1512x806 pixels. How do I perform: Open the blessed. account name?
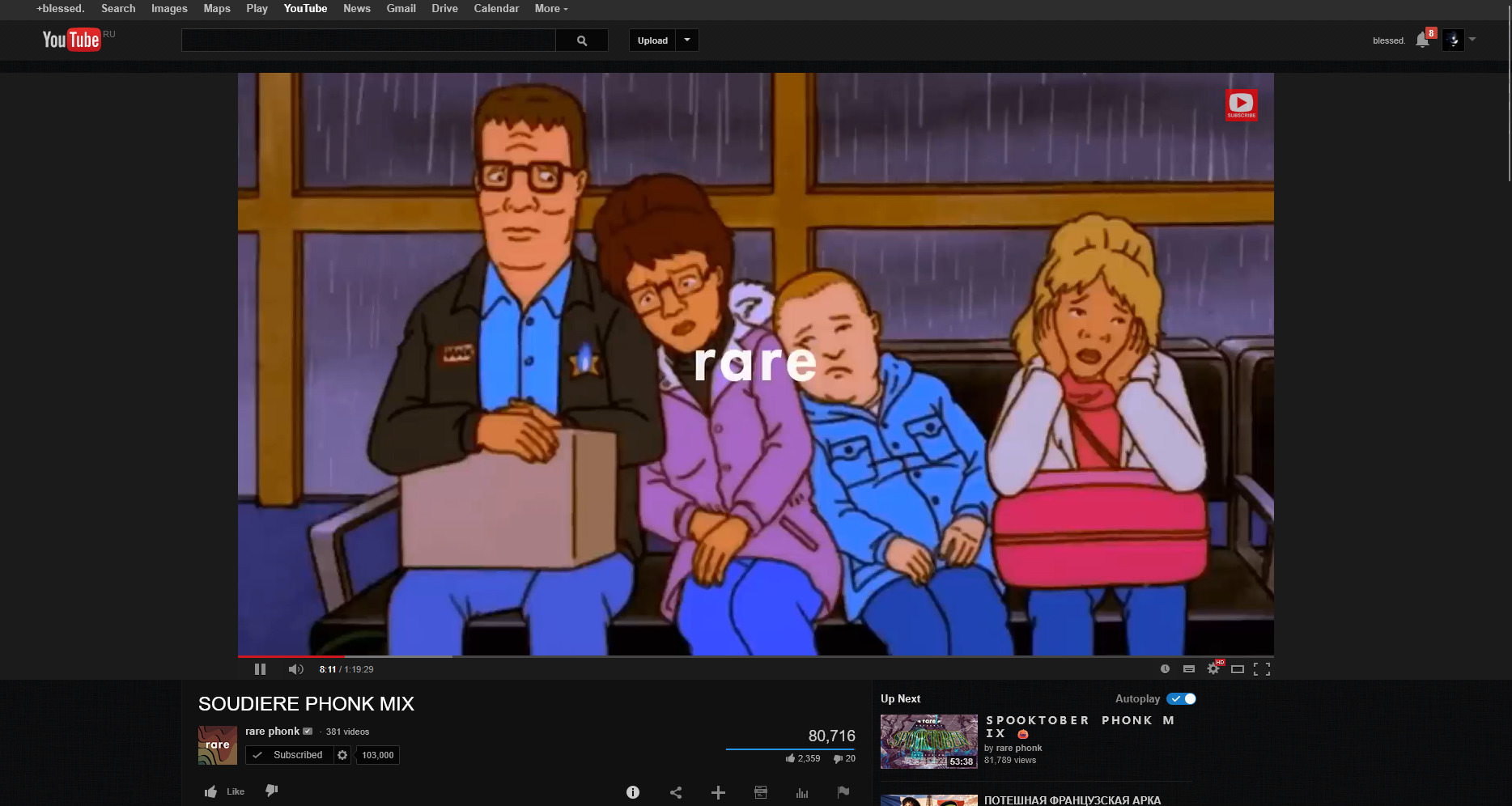tap(1389, 40)
